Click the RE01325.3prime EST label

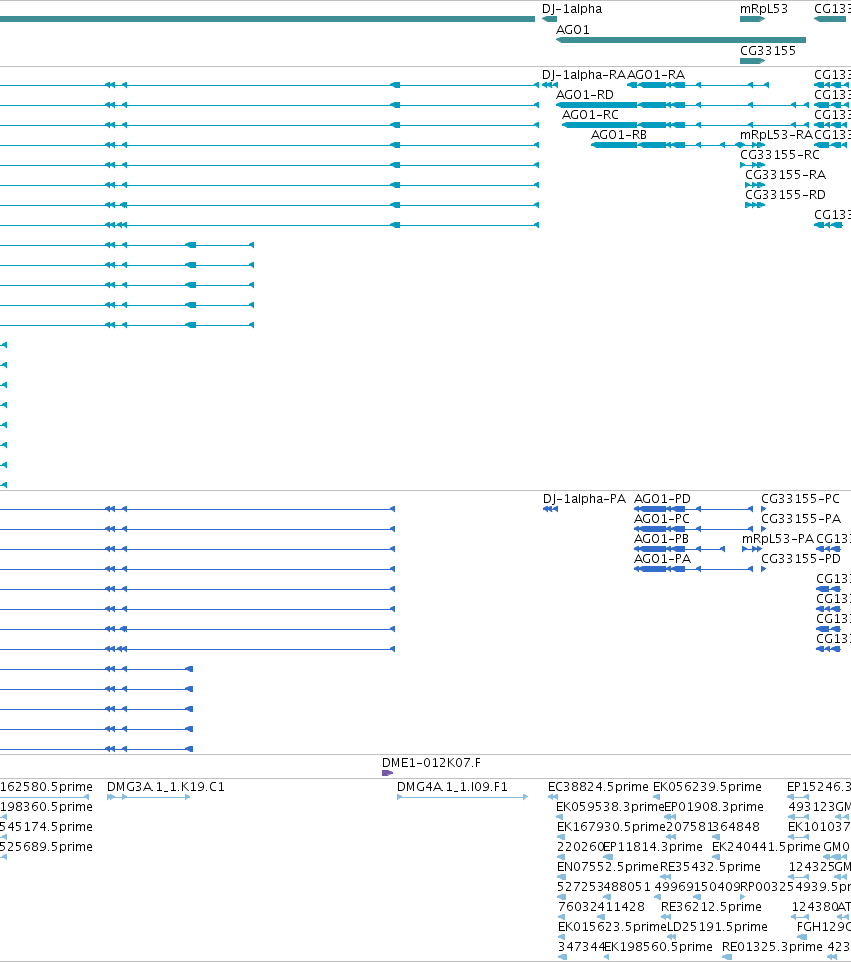click(772, 947)
